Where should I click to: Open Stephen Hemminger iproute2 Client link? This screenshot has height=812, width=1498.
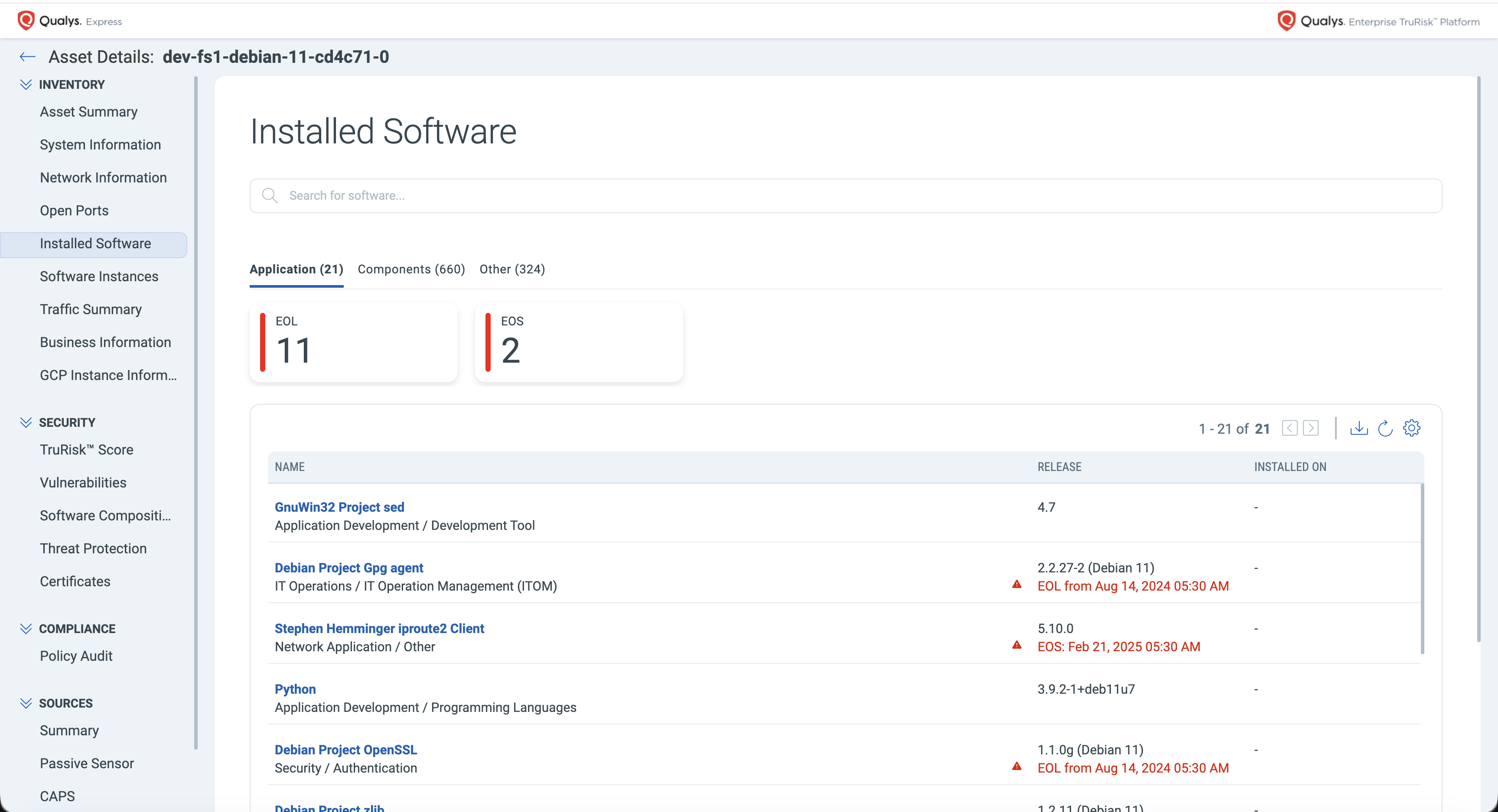point(379,628)
